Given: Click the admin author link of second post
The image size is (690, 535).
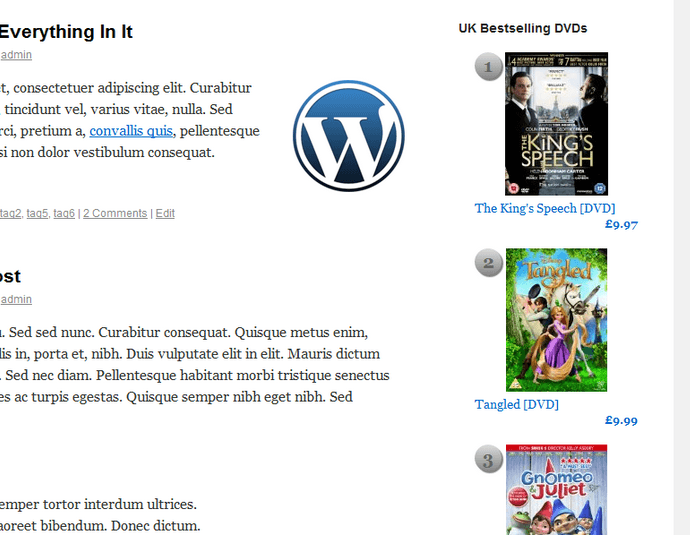Looking at the screenshot, I should [x=16, y=299].
